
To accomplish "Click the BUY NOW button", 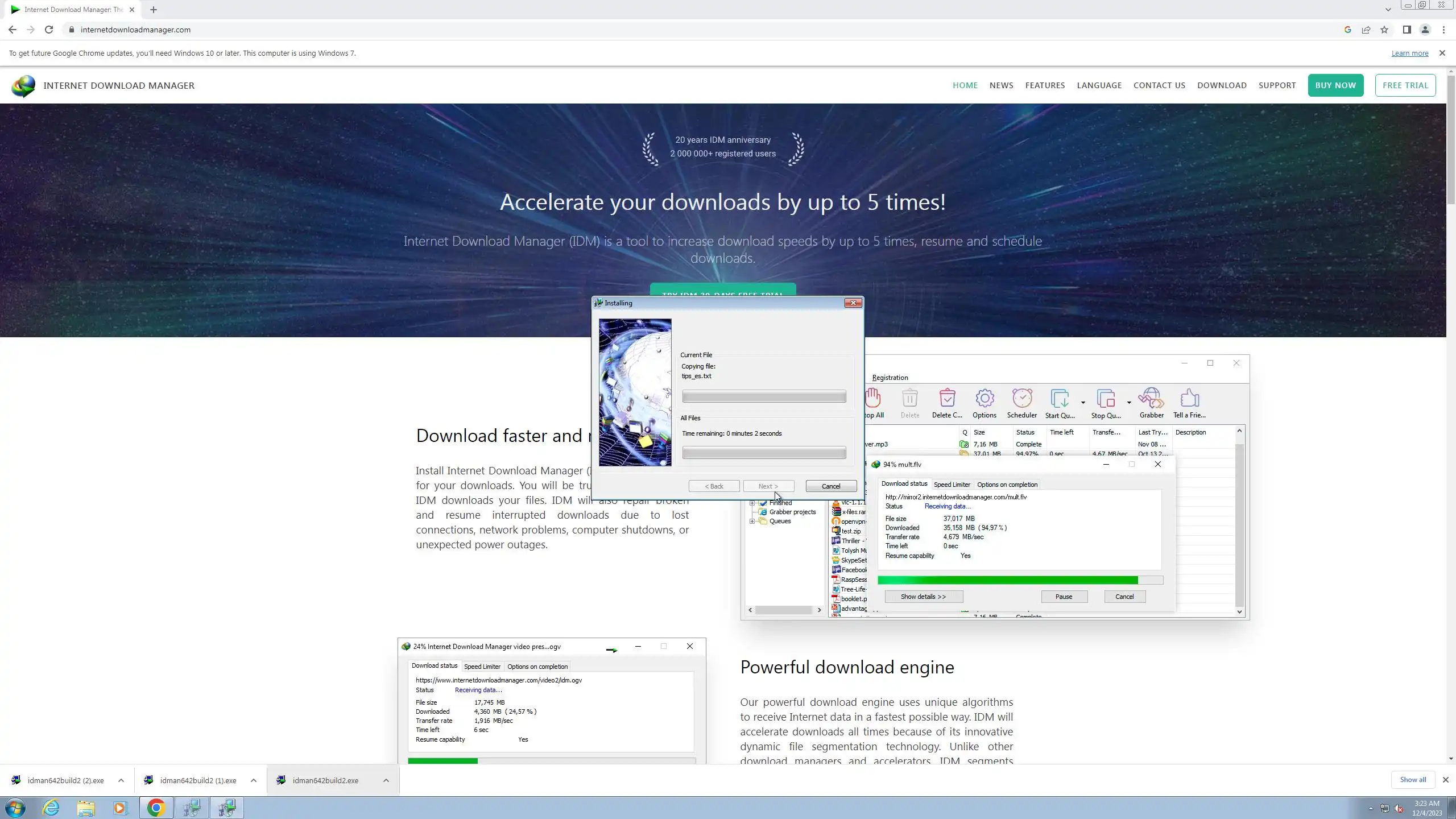I will [x=1335, y=85].
